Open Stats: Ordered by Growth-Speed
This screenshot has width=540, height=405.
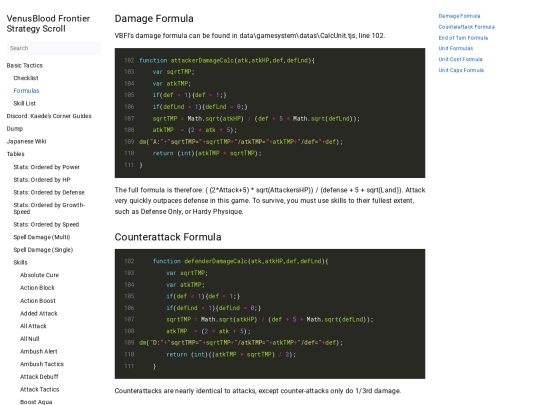(x=49, y=208)
